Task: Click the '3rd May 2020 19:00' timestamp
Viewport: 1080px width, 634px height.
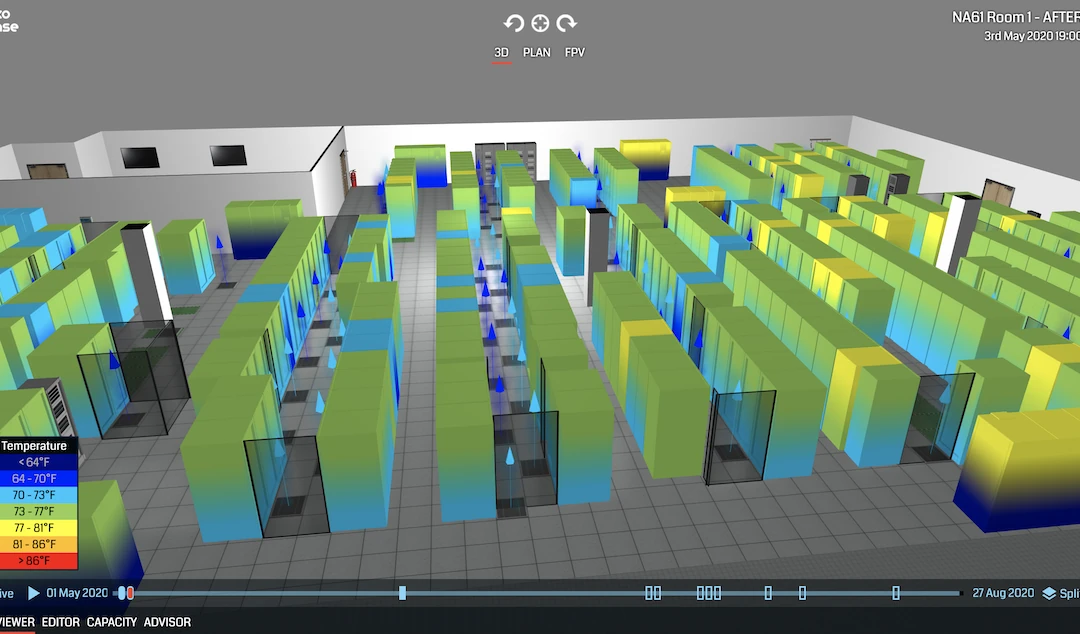Action: (x=1032, y=36)
